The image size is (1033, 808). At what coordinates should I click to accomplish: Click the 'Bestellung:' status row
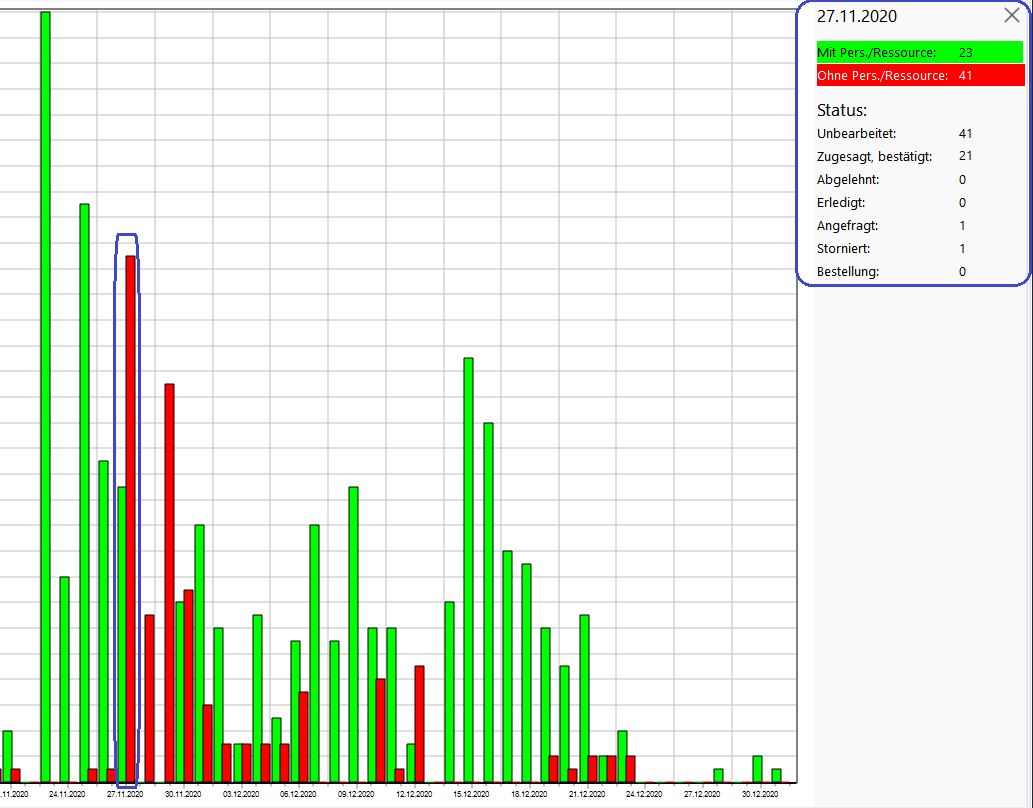pos(891,272)
